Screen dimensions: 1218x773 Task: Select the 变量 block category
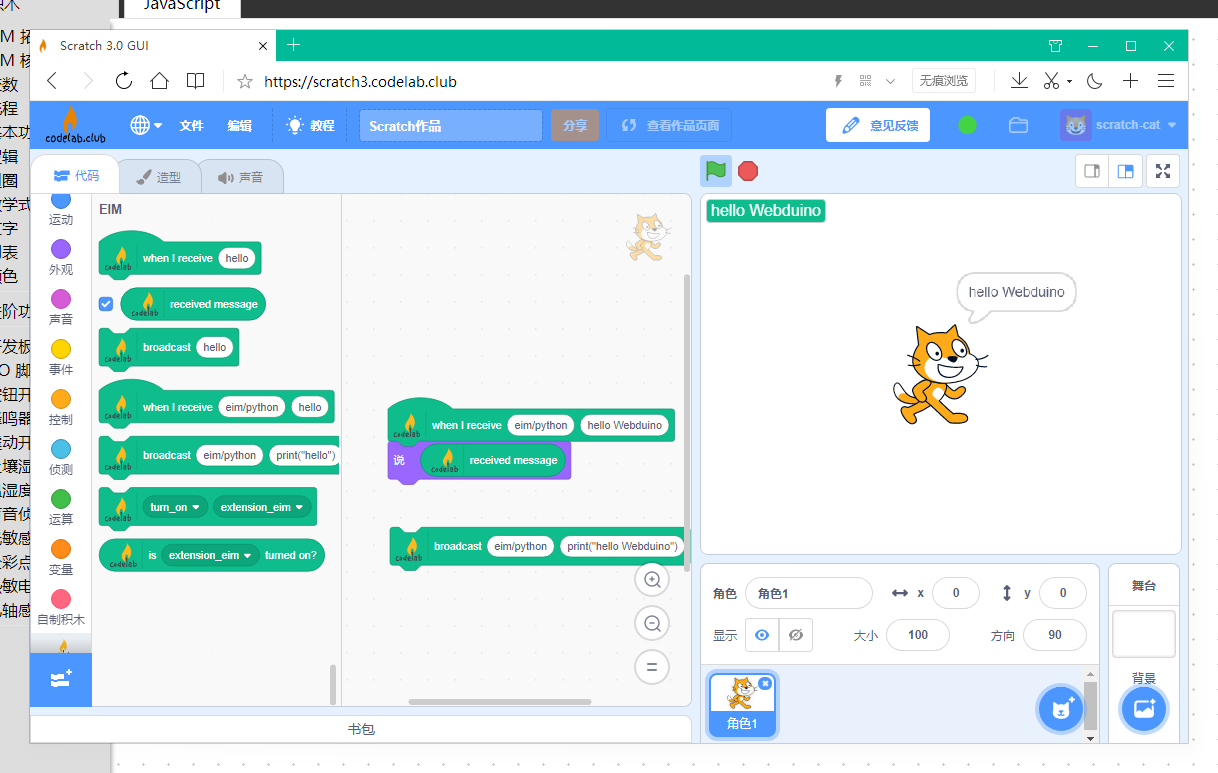[61, 556]
